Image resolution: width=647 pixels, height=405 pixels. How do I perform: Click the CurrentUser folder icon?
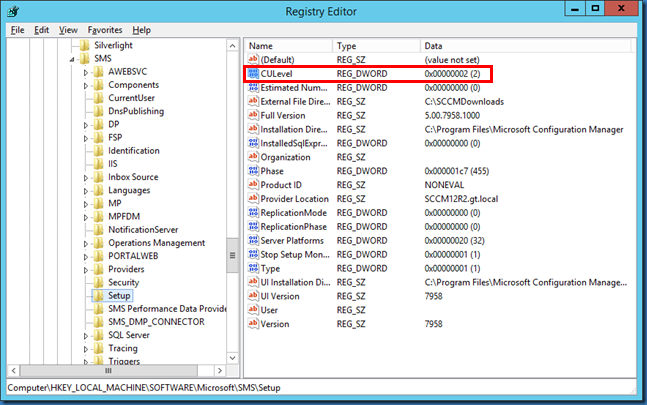coord(98,98)
